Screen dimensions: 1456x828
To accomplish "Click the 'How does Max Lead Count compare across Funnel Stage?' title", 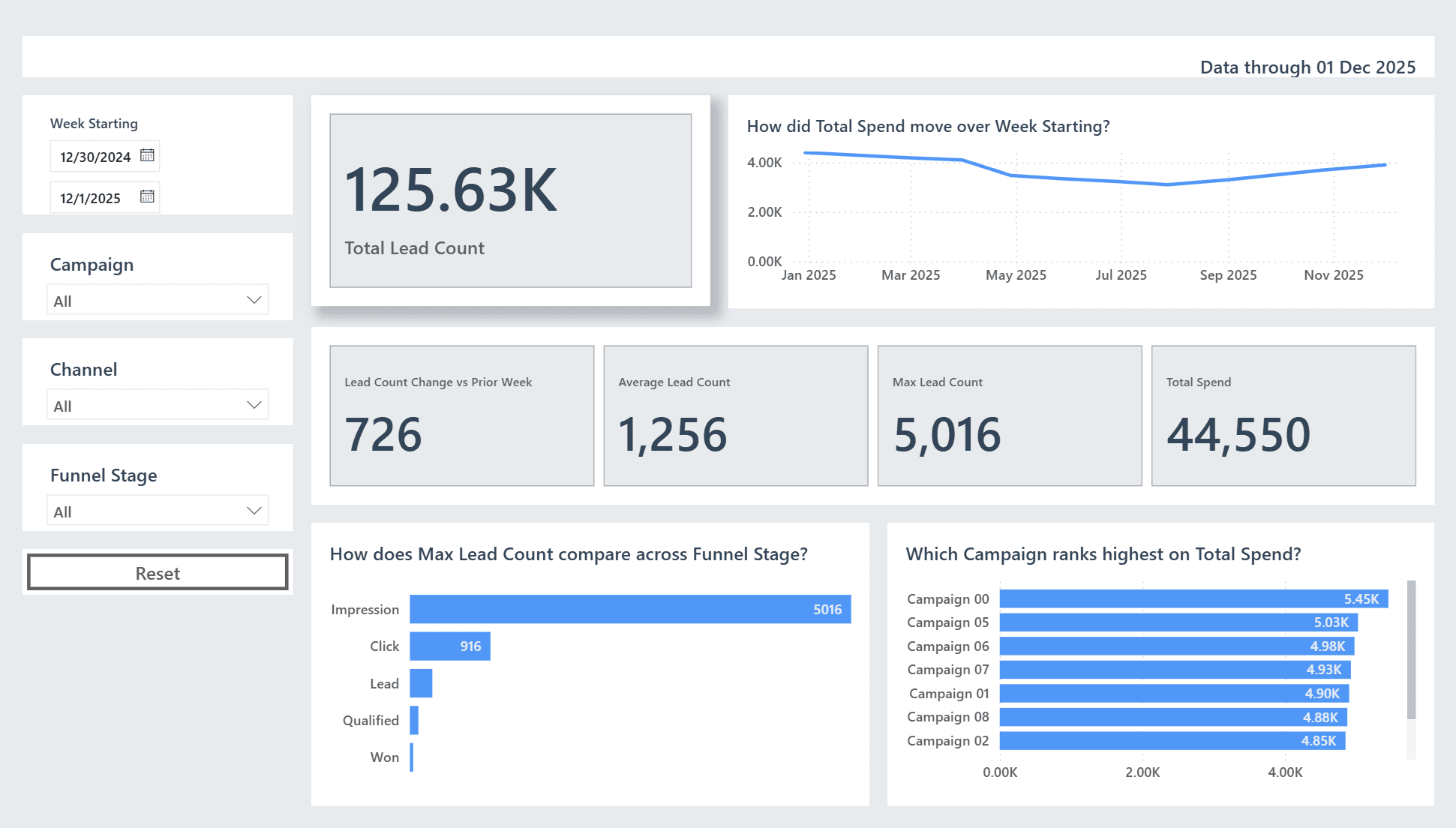I will [569, 553].
